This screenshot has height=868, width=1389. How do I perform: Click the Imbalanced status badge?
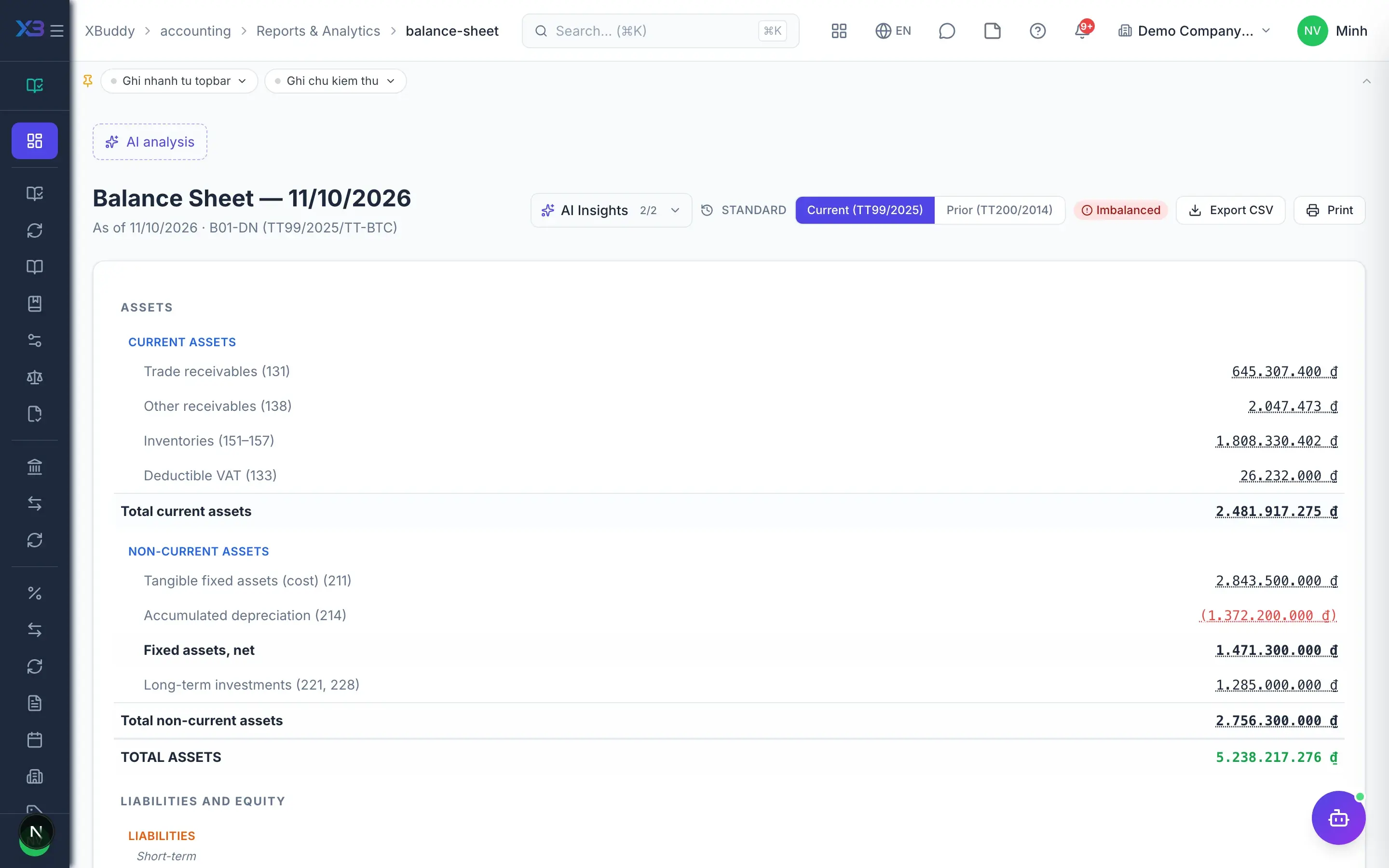tap(1120, 210)
